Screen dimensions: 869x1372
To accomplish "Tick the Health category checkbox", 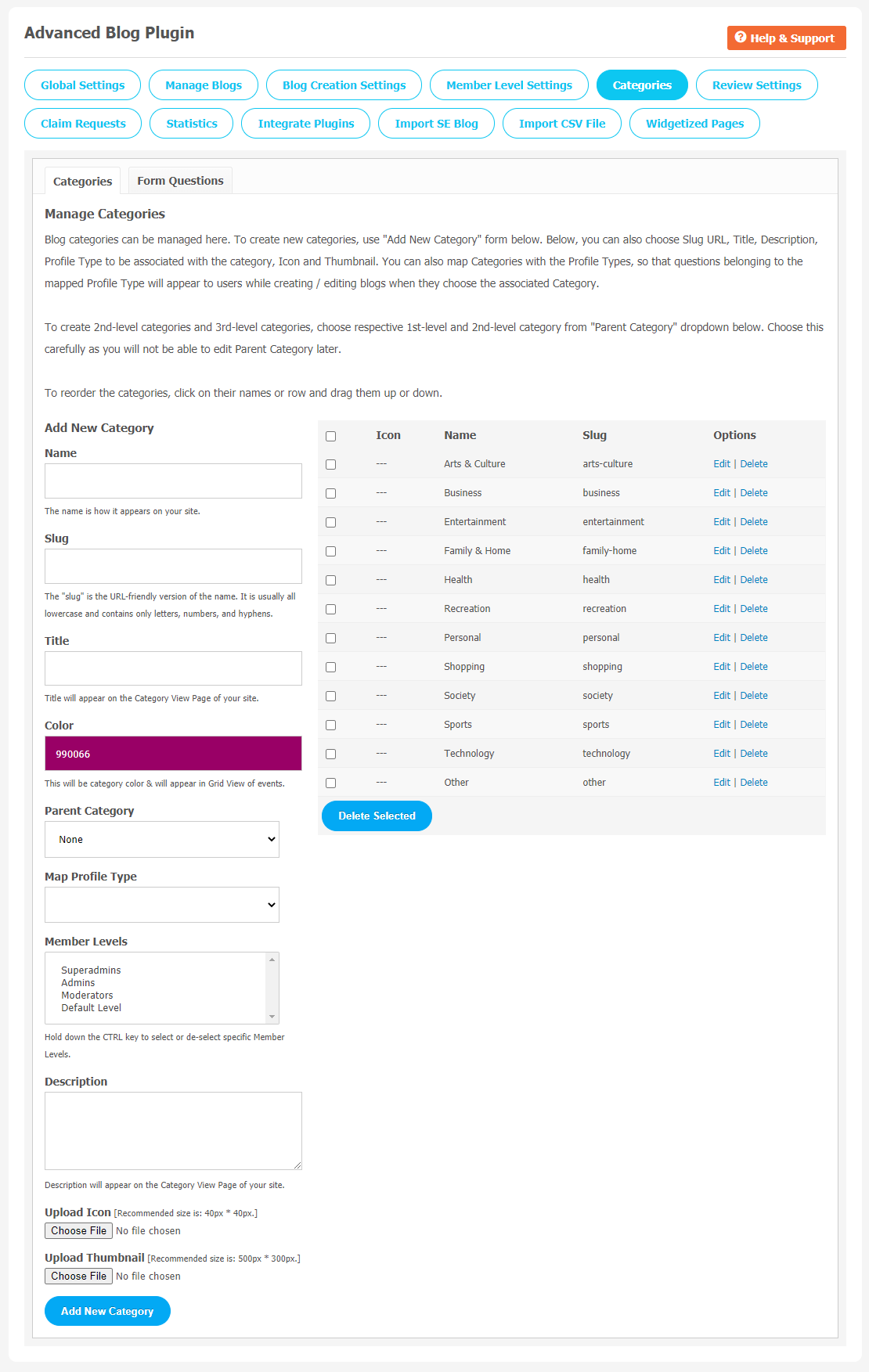I will tap(330, 581).
